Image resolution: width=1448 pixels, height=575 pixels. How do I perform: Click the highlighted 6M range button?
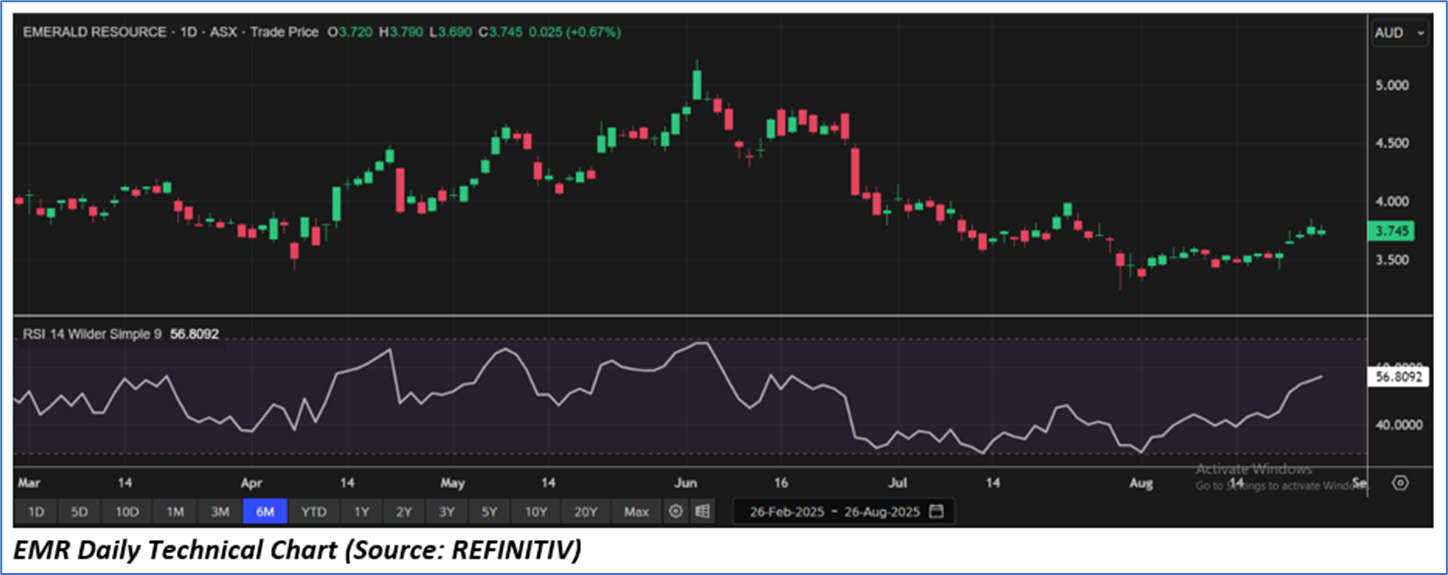(265, 512)
